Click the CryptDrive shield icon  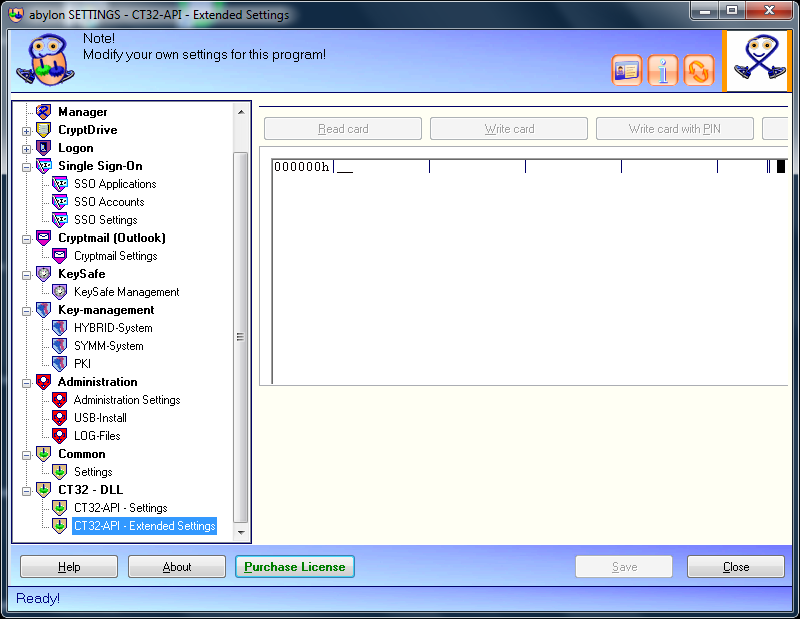44,130
